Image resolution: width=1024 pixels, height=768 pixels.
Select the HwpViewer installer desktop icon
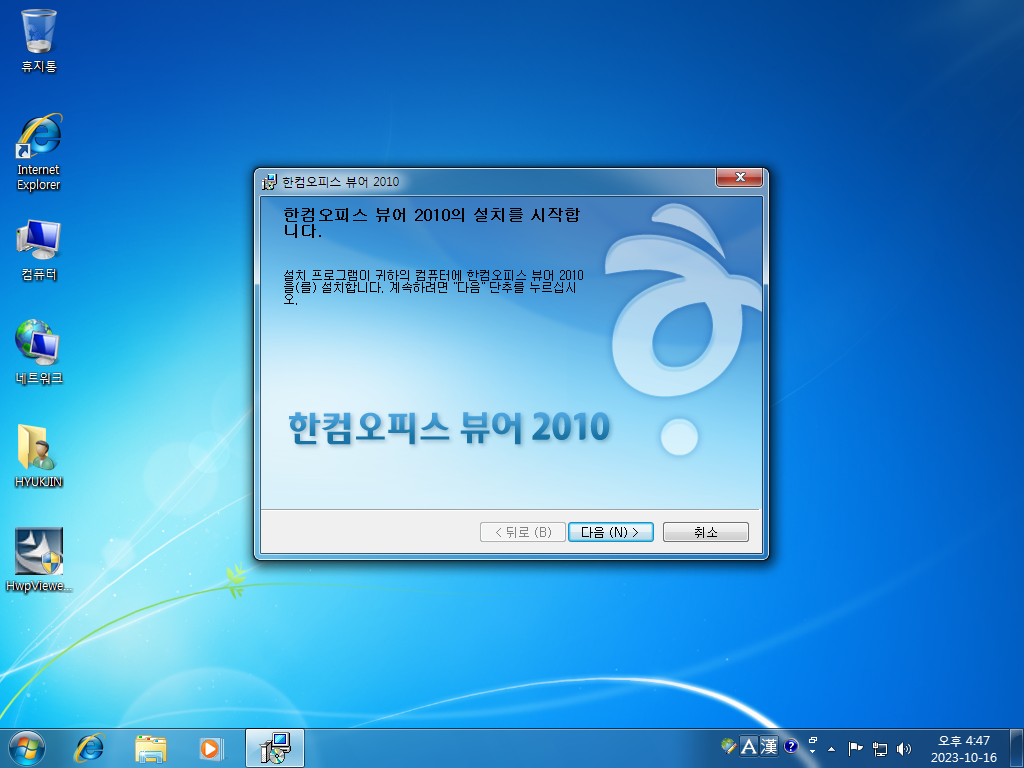coord(39,560)
